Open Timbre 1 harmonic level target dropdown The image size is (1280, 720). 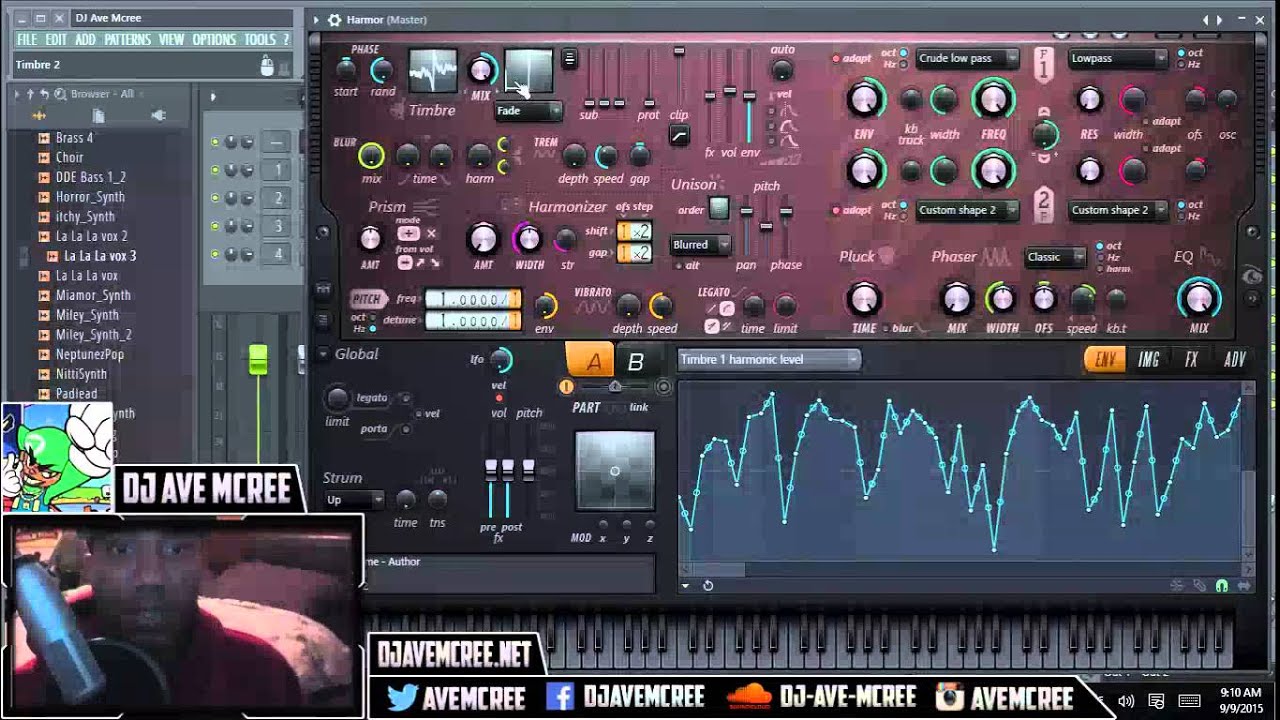click(x=768, y=359)
